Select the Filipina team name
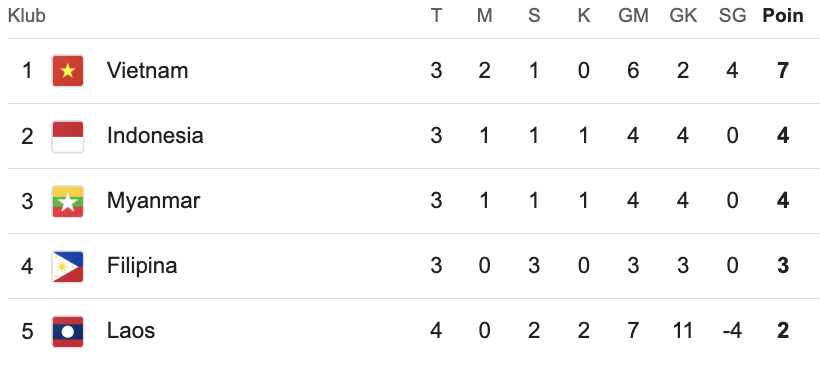The width and height of the screenshot is (820, 366). (x=142, y=266)
